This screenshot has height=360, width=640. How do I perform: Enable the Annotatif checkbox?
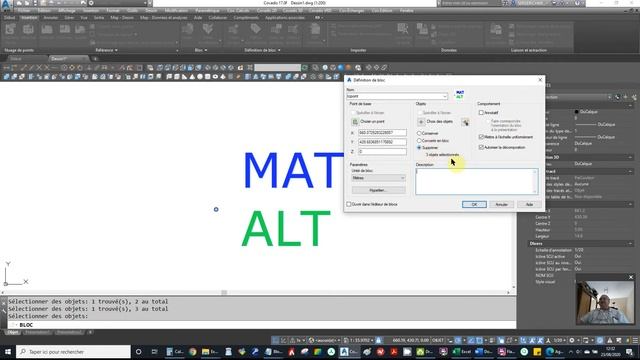point(481,112)
